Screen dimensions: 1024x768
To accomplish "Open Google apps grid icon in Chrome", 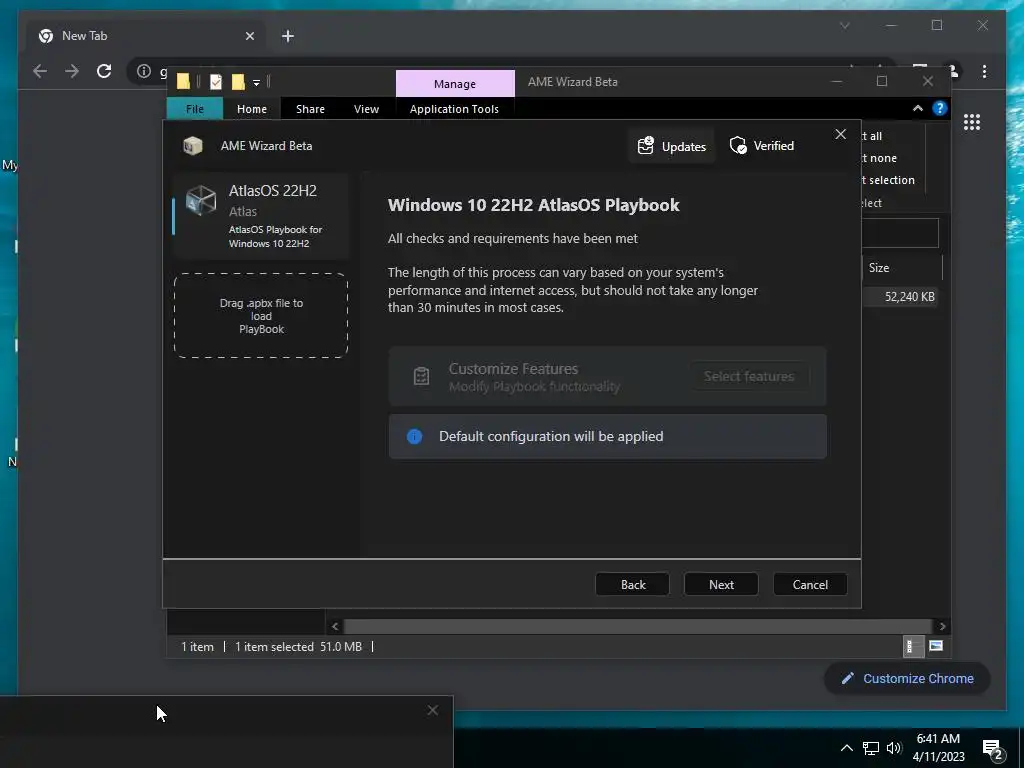I will [972, 122].
